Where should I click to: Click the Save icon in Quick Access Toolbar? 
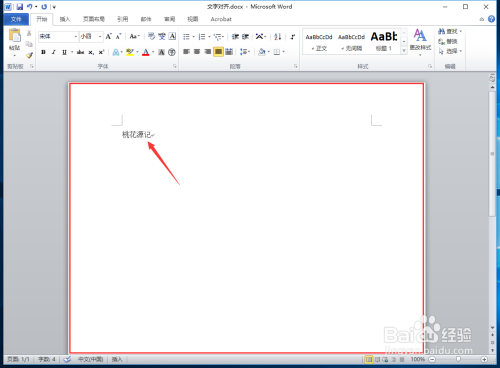(x=20, y=7)
